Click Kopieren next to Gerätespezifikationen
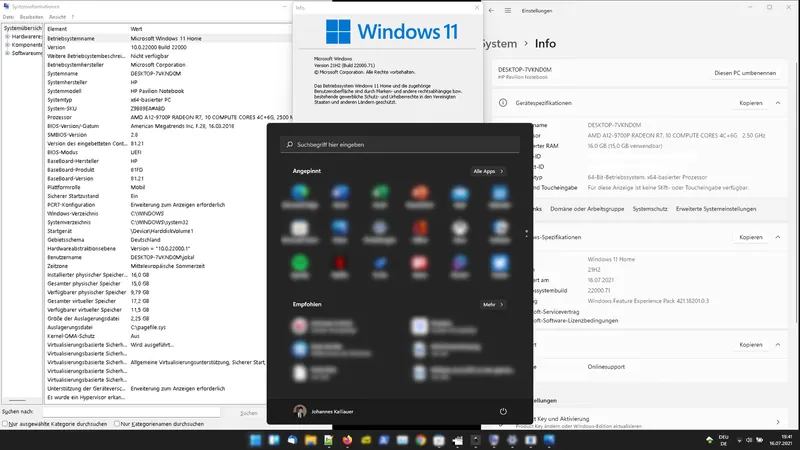Screen dimensions: 800x450 tap(751, 103)
